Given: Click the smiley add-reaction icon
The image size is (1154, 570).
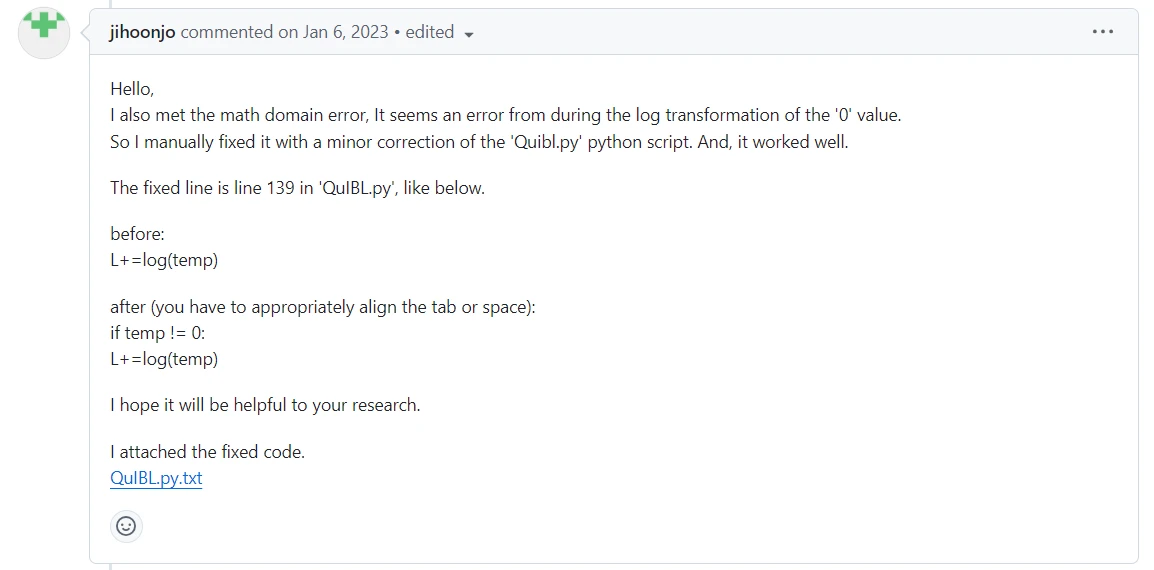Looking at the screenshot, I should coord(126,526).
